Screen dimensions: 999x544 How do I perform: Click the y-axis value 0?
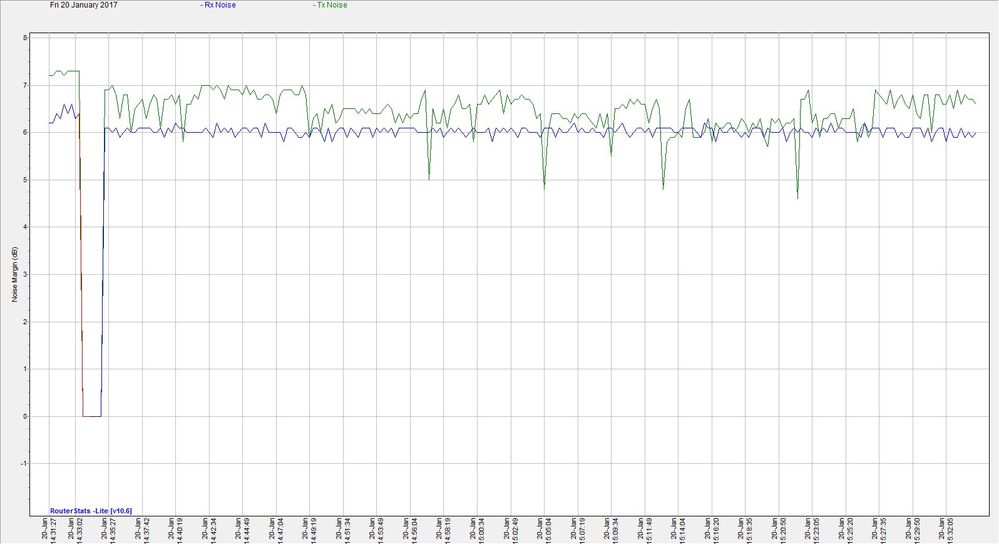(x=25, y=417)
